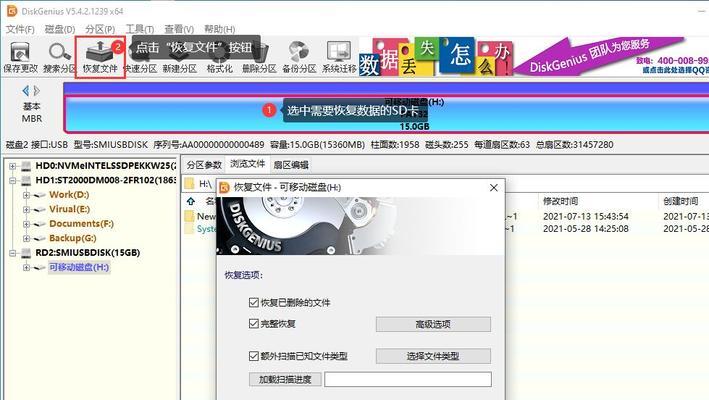The height and width of the screenshot is (400, 709).
Task: Click the Search Partition (搜索分区) magnifier icon
Action: point(59,57)
